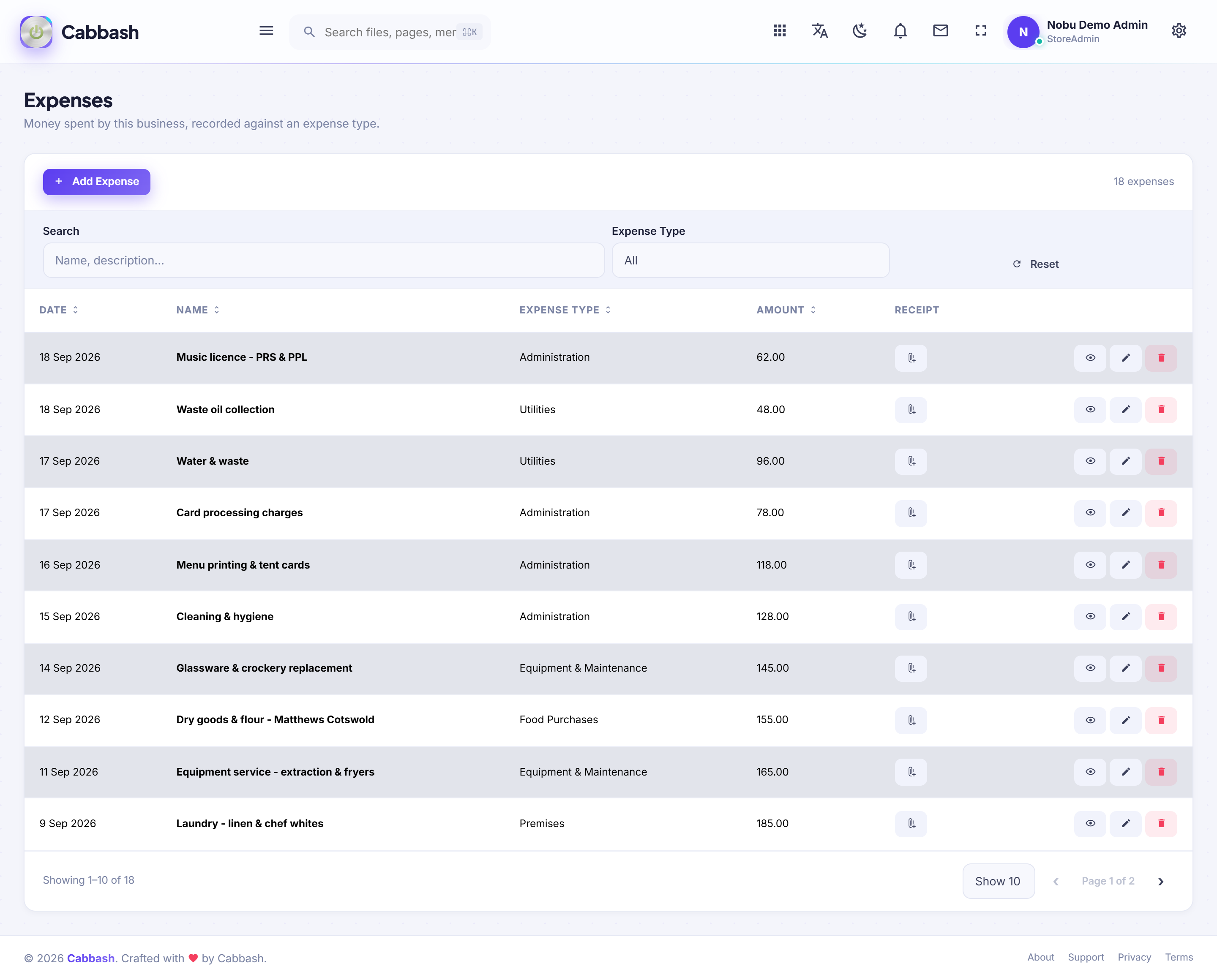Open the Terms footer link
The image size is (1217, 980).
coord(1179,958)
